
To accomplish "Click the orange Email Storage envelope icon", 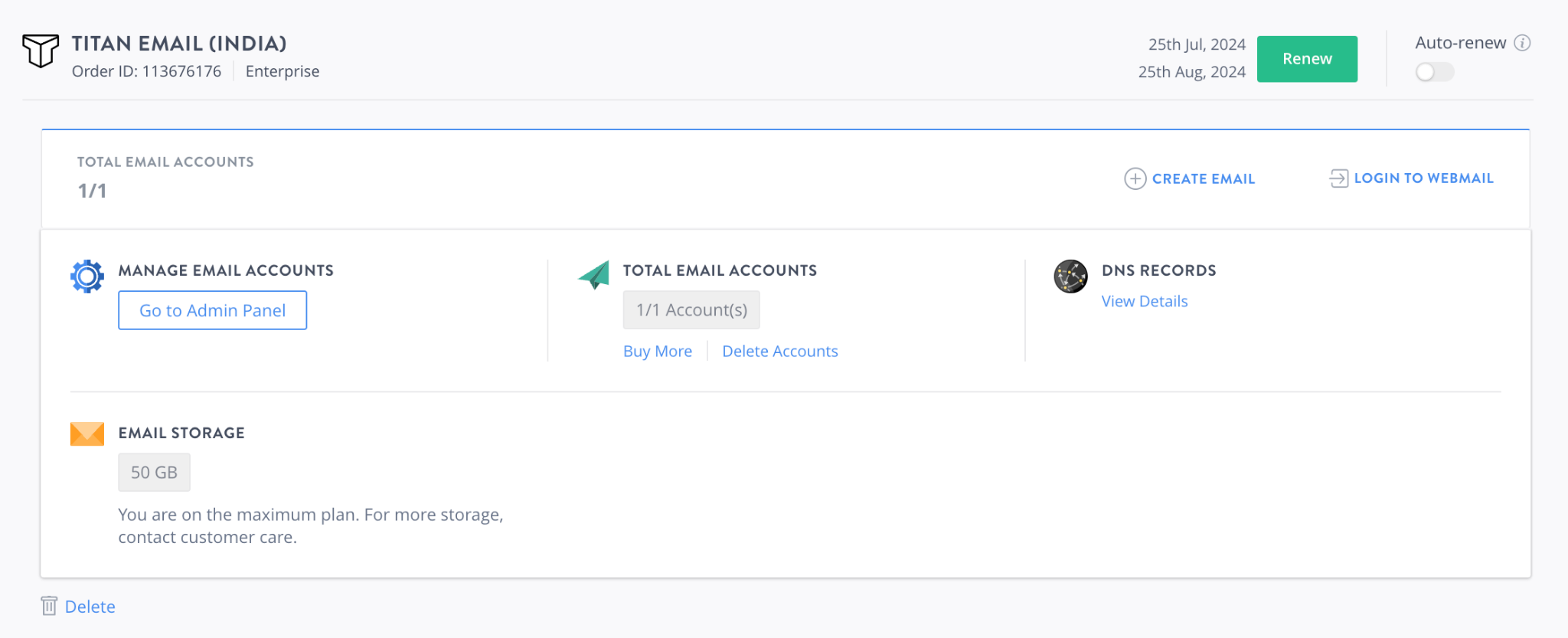I will (87, 434).
